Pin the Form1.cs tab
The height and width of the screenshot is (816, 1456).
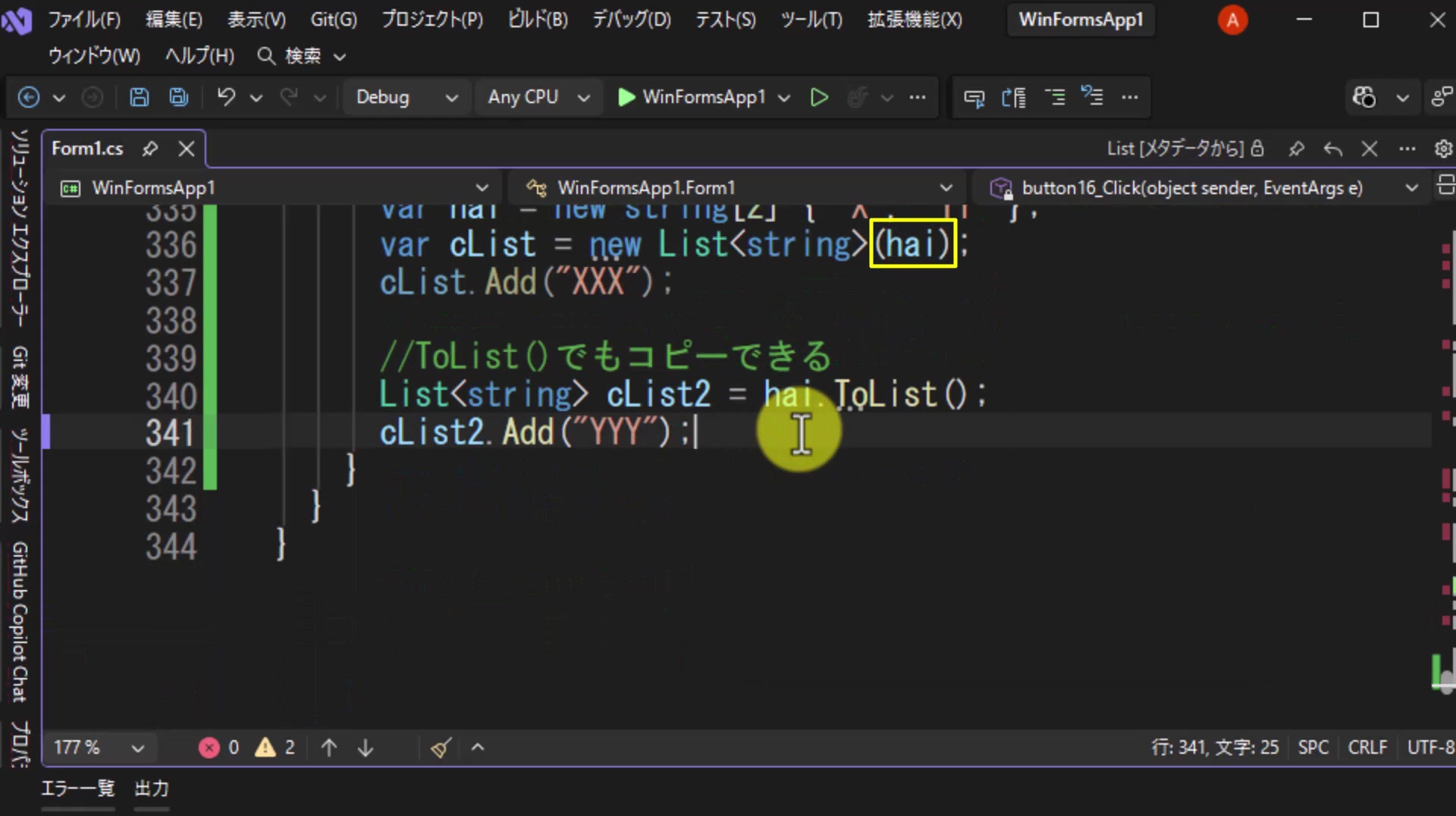click(x=150, y=149)
